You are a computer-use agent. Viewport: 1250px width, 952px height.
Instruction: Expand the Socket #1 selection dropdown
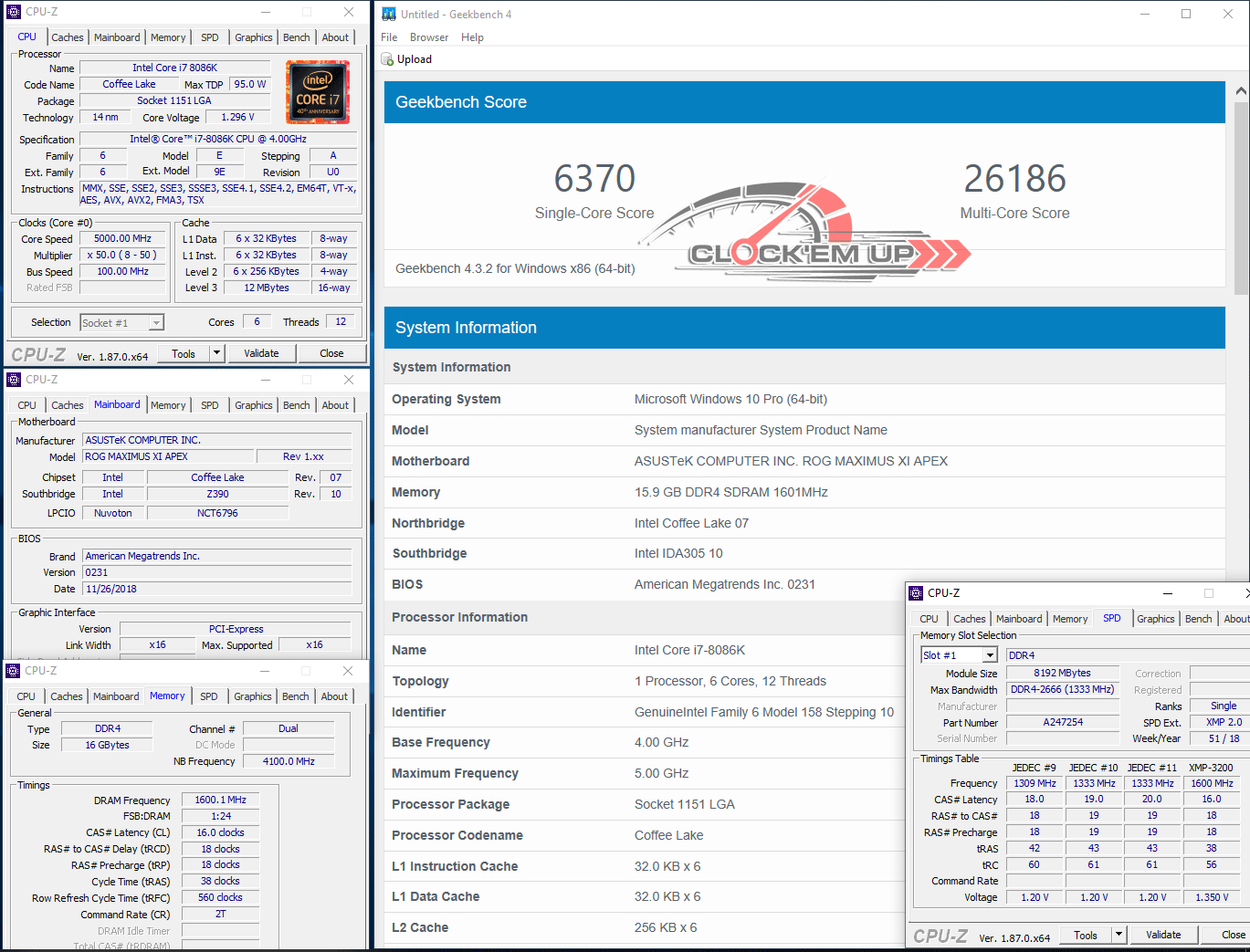point(156,323)
